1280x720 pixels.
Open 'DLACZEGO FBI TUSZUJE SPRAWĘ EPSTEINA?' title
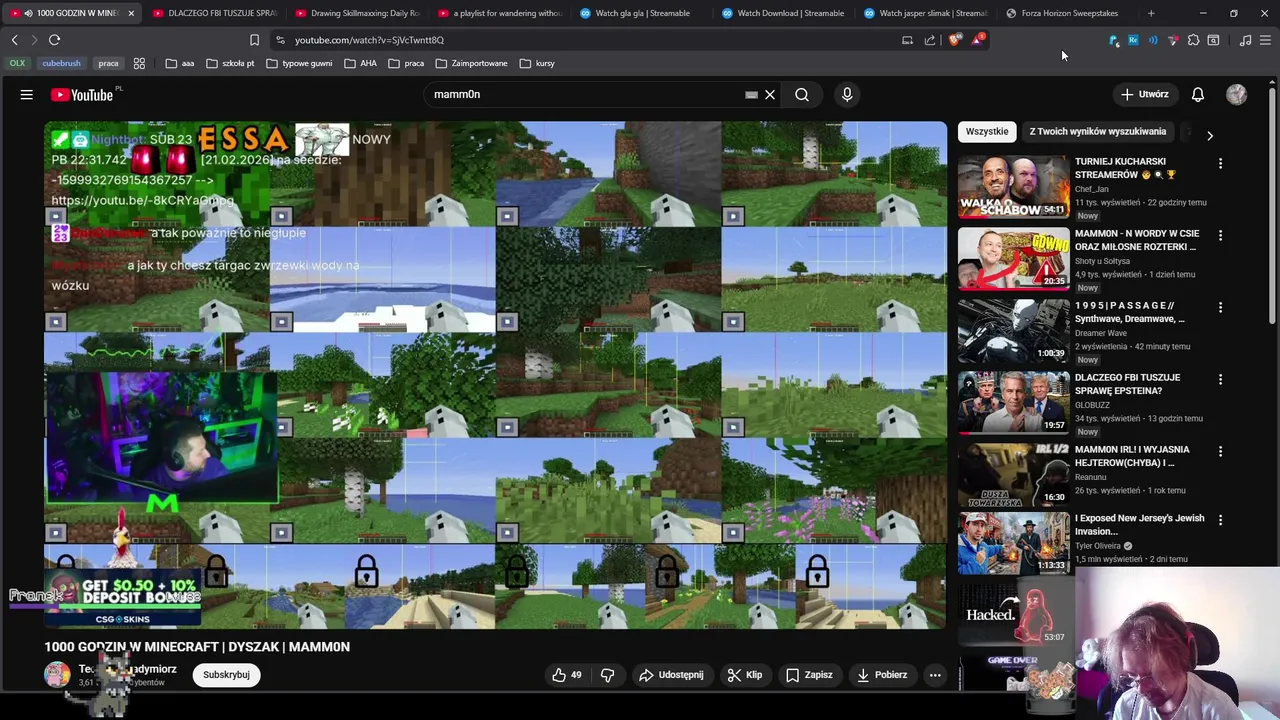(1127, 384)
